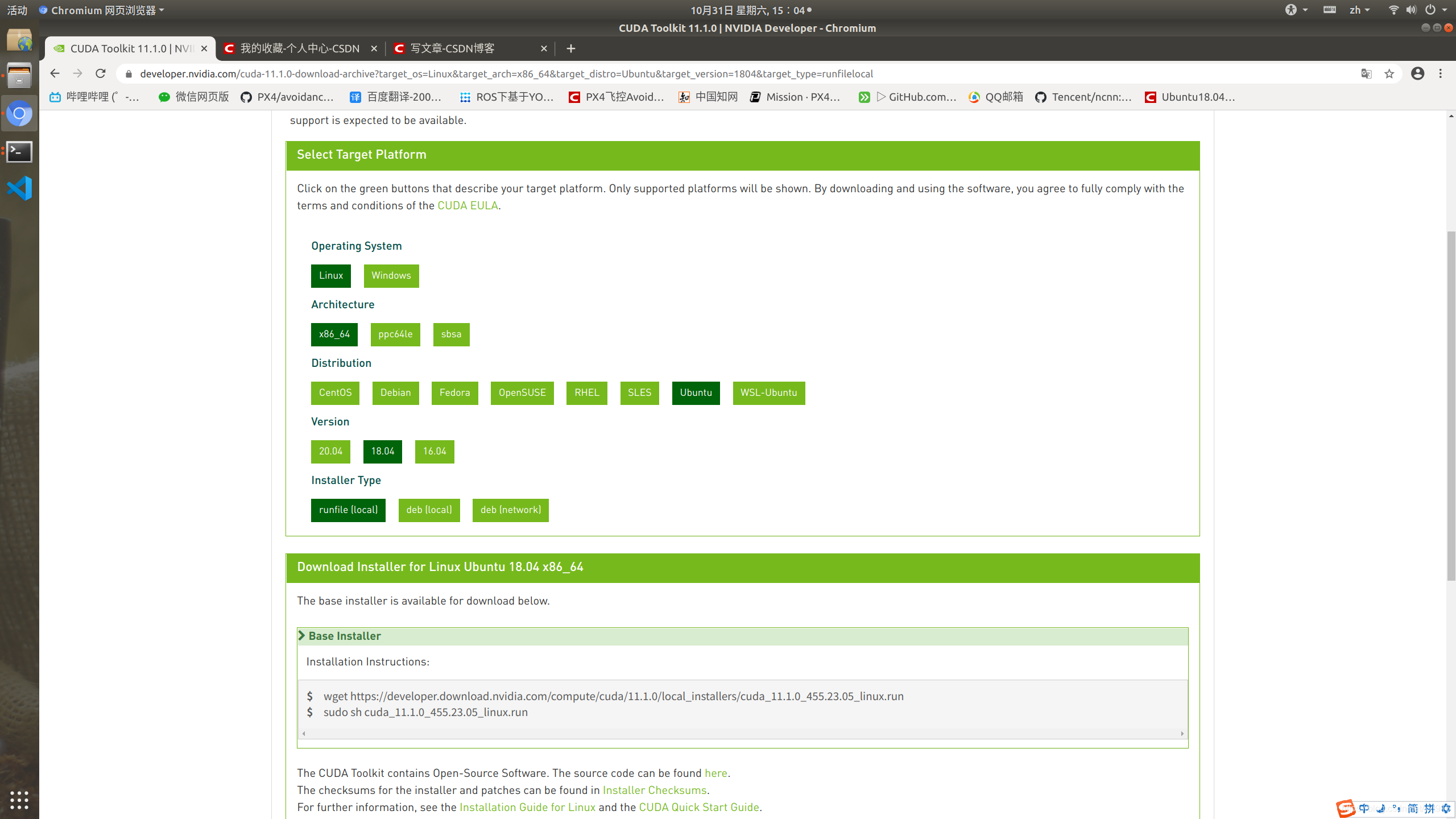Viewport: 1456px width, 819px height.
Task: Launch Files manager from the dock
Action: click(x=19, y=76)
